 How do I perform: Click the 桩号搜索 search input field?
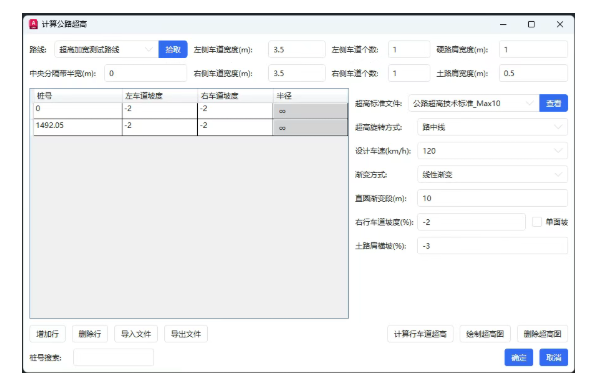113,357
